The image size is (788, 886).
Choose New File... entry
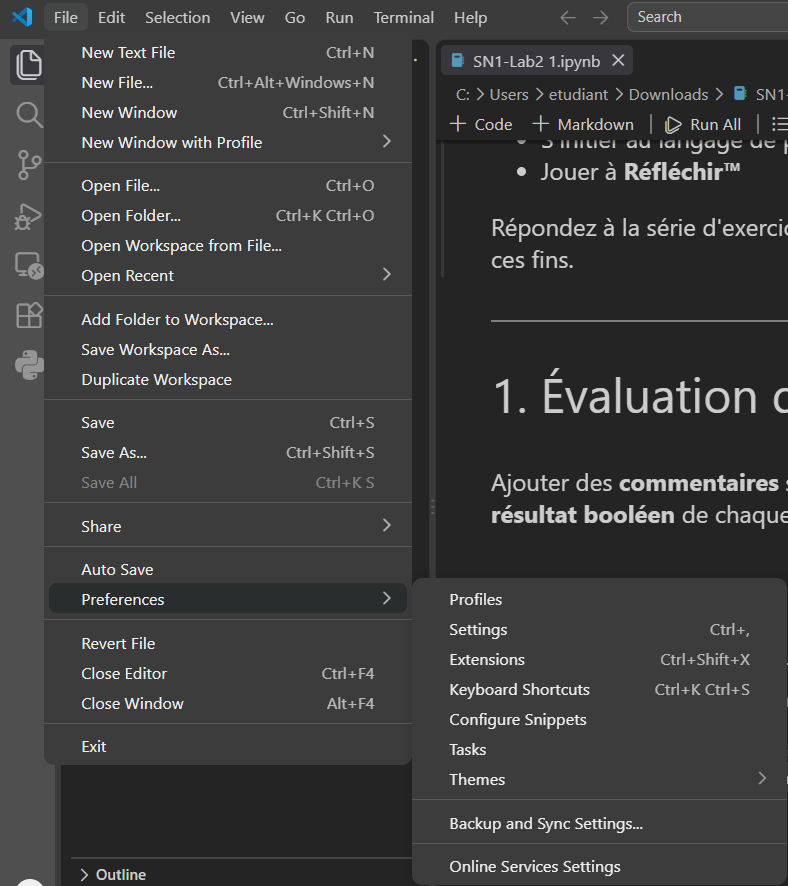click(228, 82)
